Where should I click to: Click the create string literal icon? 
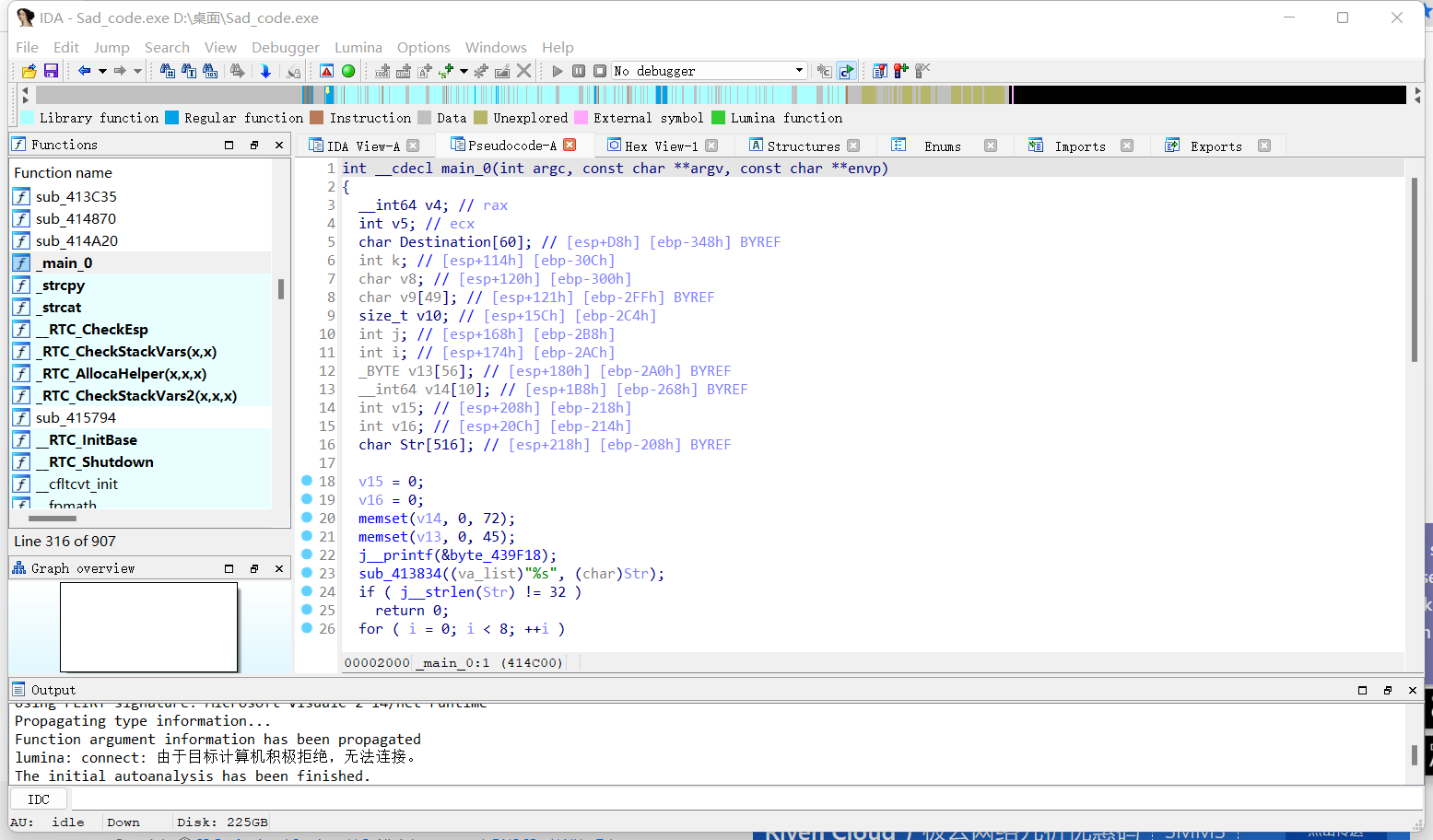tap(424, 71)
